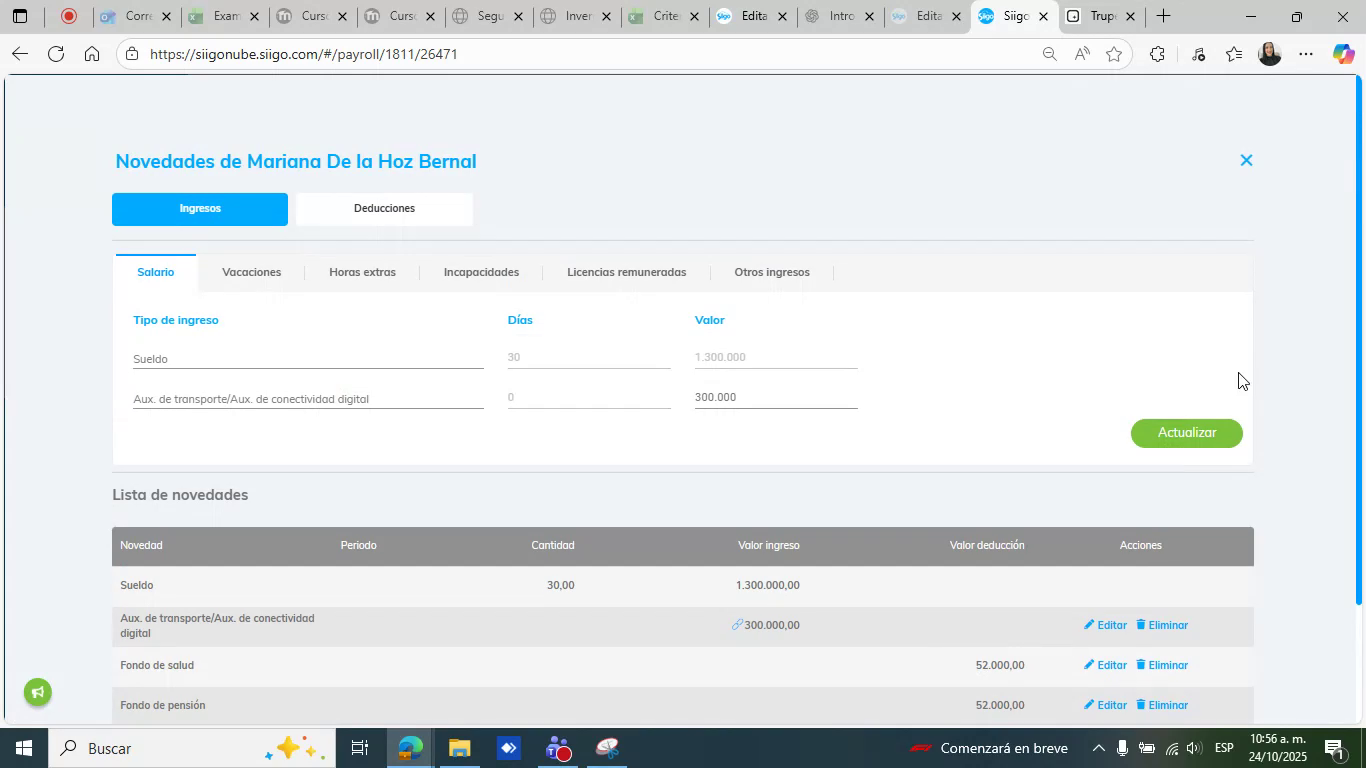Open the favorites list icon
The height and width of the screenshot is (768, 1366).
pos(1234,54)
